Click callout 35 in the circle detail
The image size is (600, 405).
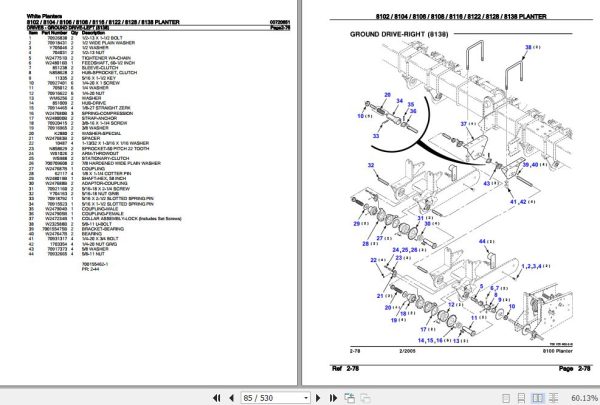pyautogui.click(x=411, y=105)
